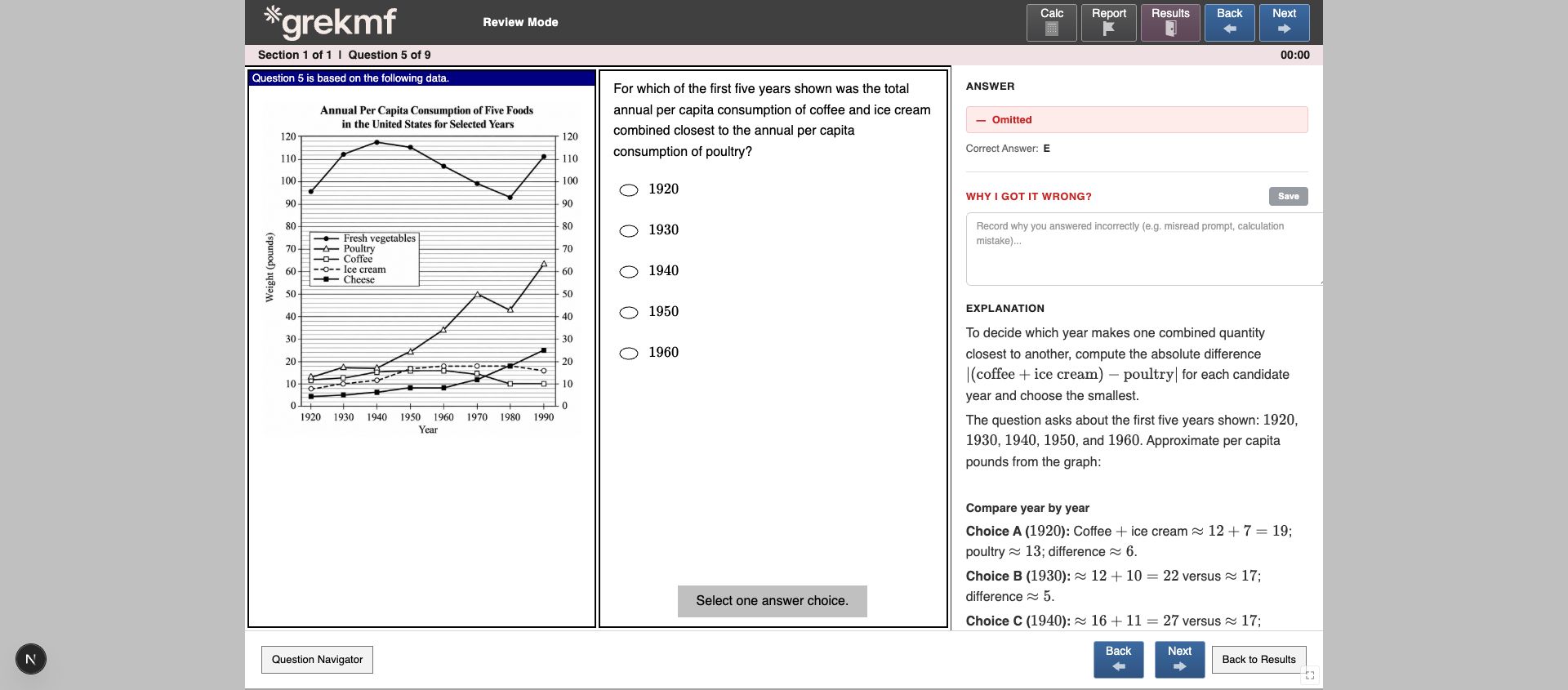Image resolution: width=1568 pixels, height=690 pixels.
Task: Open the Results button in header
Action: point(1170,23)
